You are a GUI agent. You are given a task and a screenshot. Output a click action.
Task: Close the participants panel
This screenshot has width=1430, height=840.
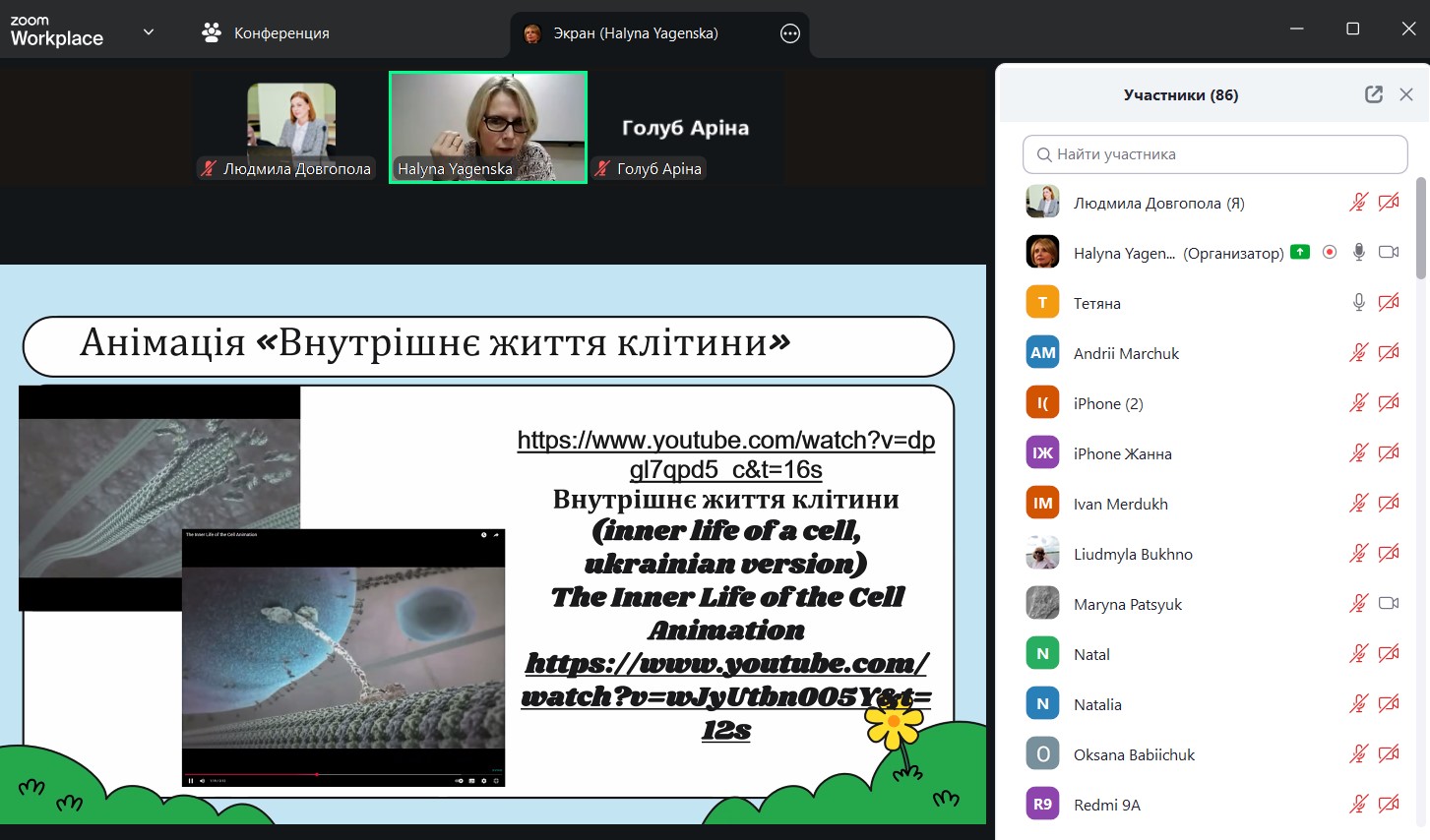[1406, 94]
